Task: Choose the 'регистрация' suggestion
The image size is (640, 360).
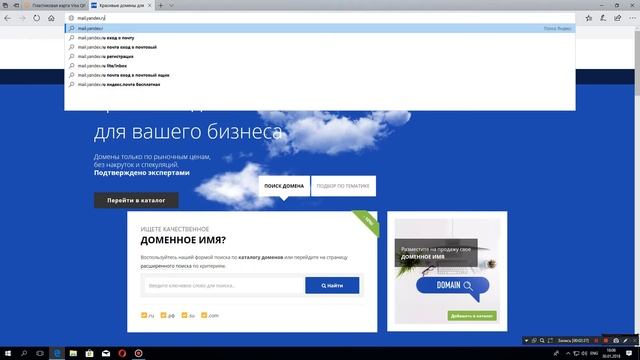Action: (x=320, y=56)
